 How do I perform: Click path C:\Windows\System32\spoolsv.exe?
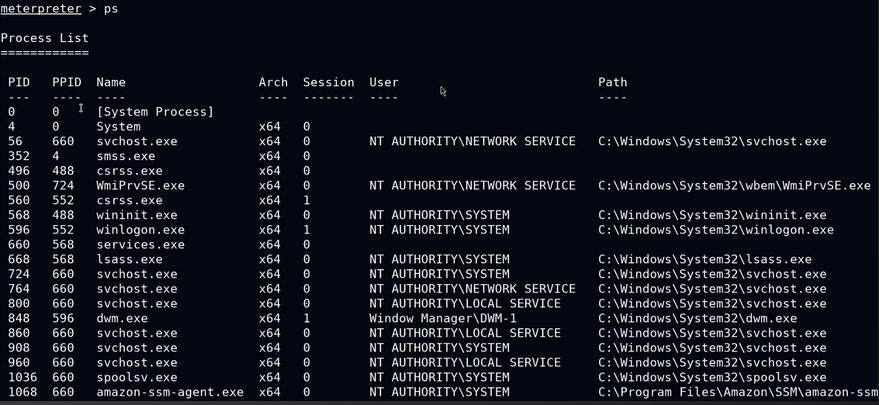712,377
